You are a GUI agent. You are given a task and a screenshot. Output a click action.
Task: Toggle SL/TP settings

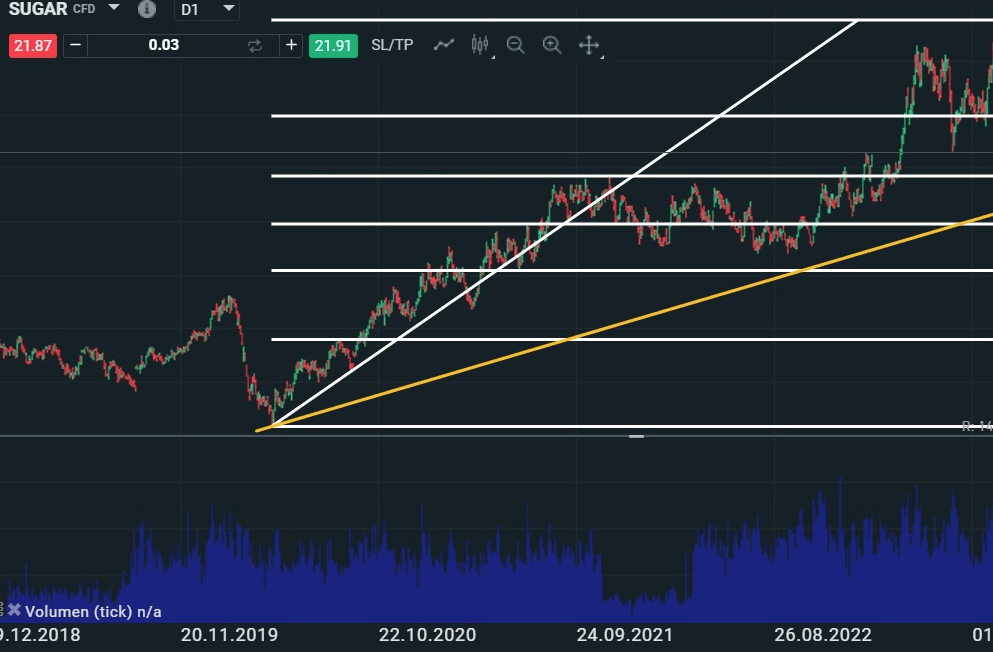pos(392,45)
